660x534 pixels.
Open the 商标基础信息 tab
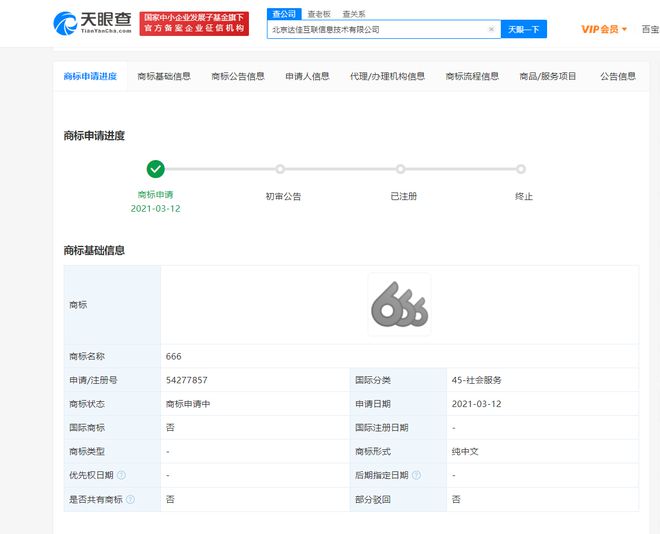[164, 76]
